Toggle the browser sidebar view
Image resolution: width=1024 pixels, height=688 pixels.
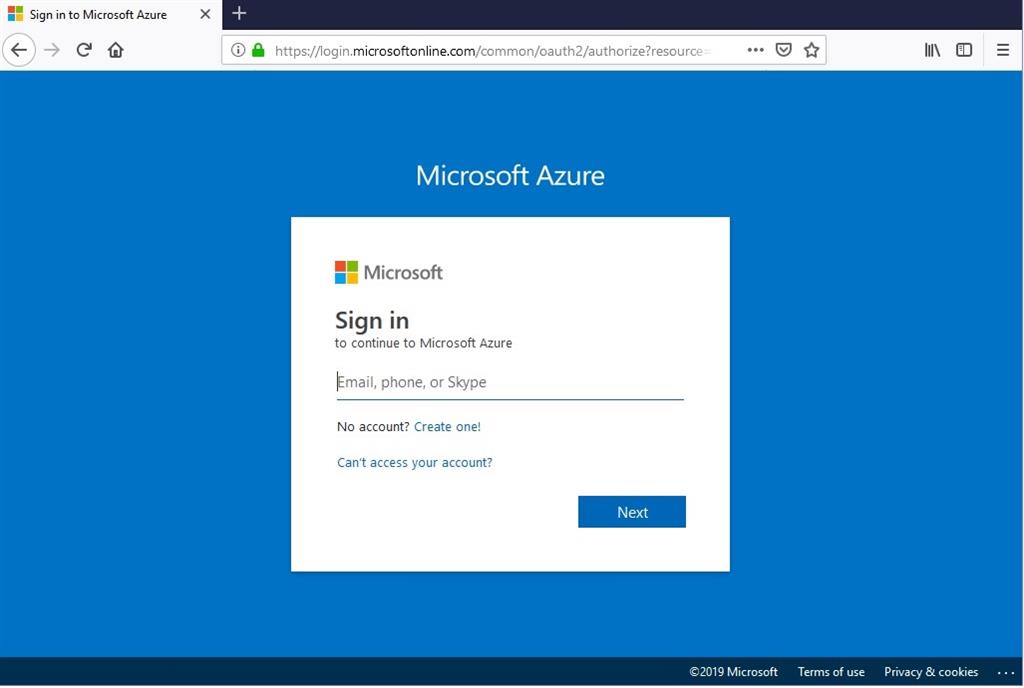(x=963, y=49)
